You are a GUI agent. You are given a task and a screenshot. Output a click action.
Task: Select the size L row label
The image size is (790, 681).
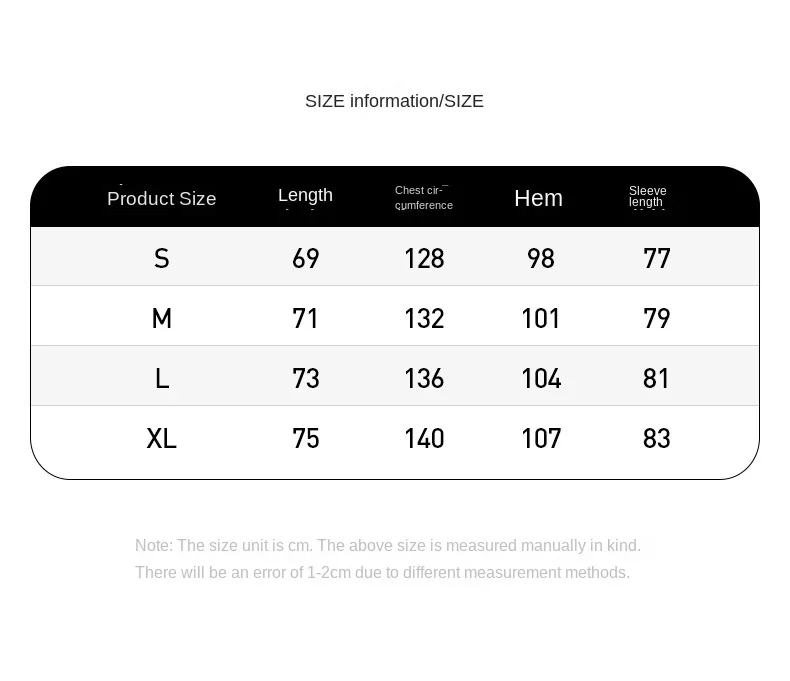(x=162, y=378)
